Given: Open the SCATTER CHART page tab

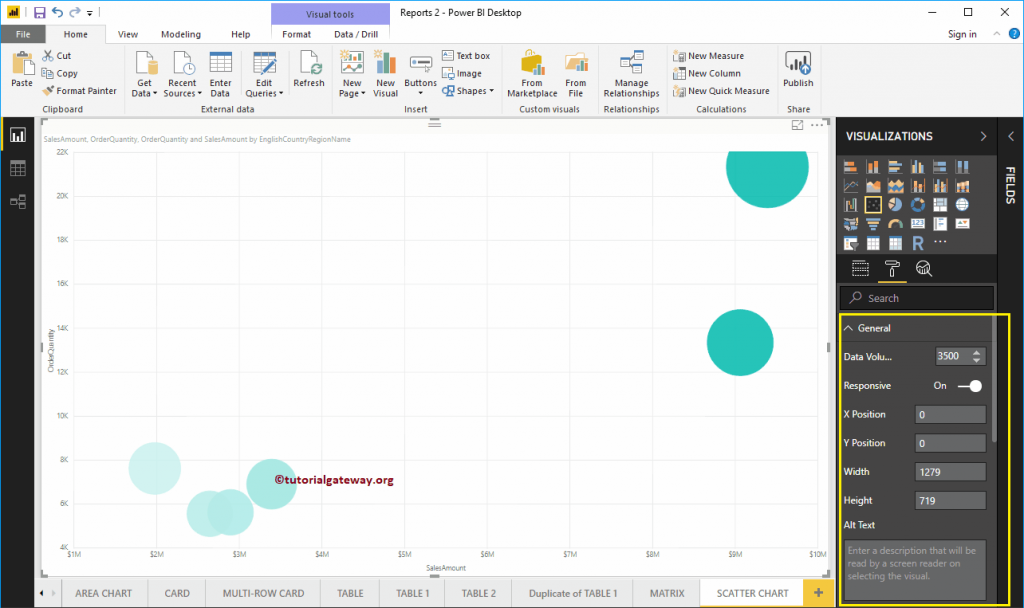Looking at the screenshot, I should tap(751, 592).
